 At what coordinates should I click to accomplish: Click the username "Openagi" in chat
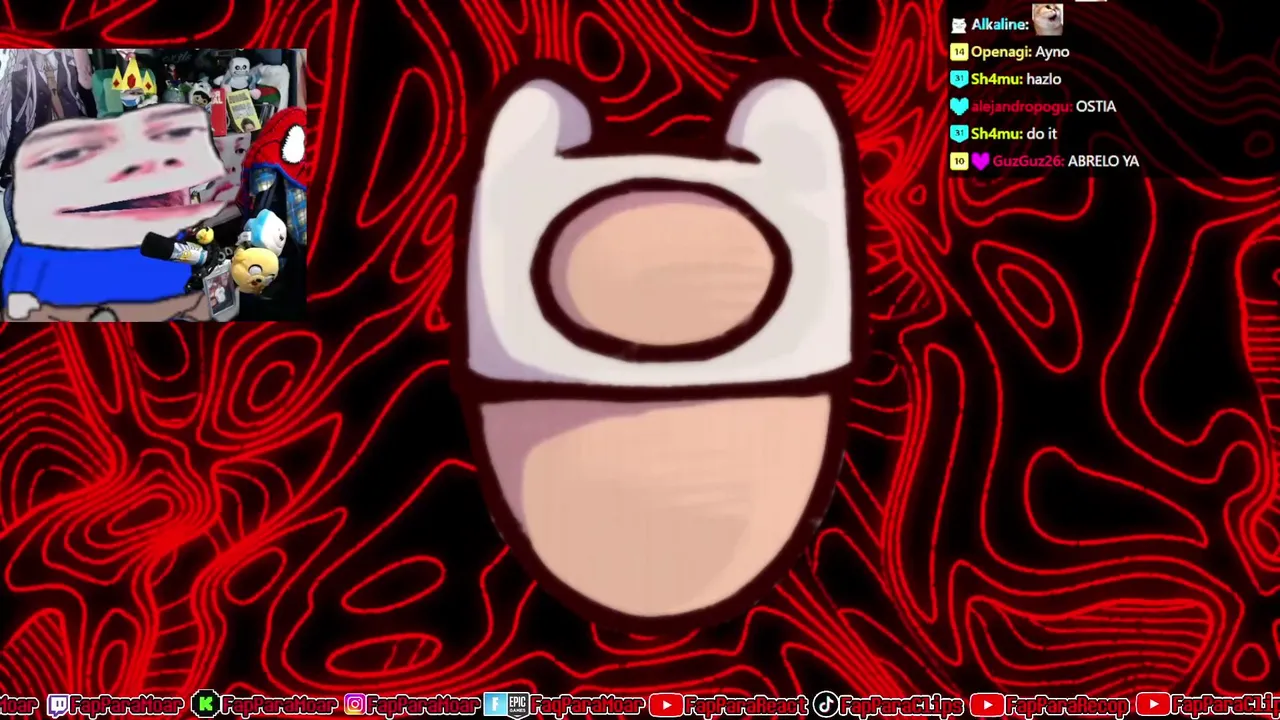point(1001,52)
